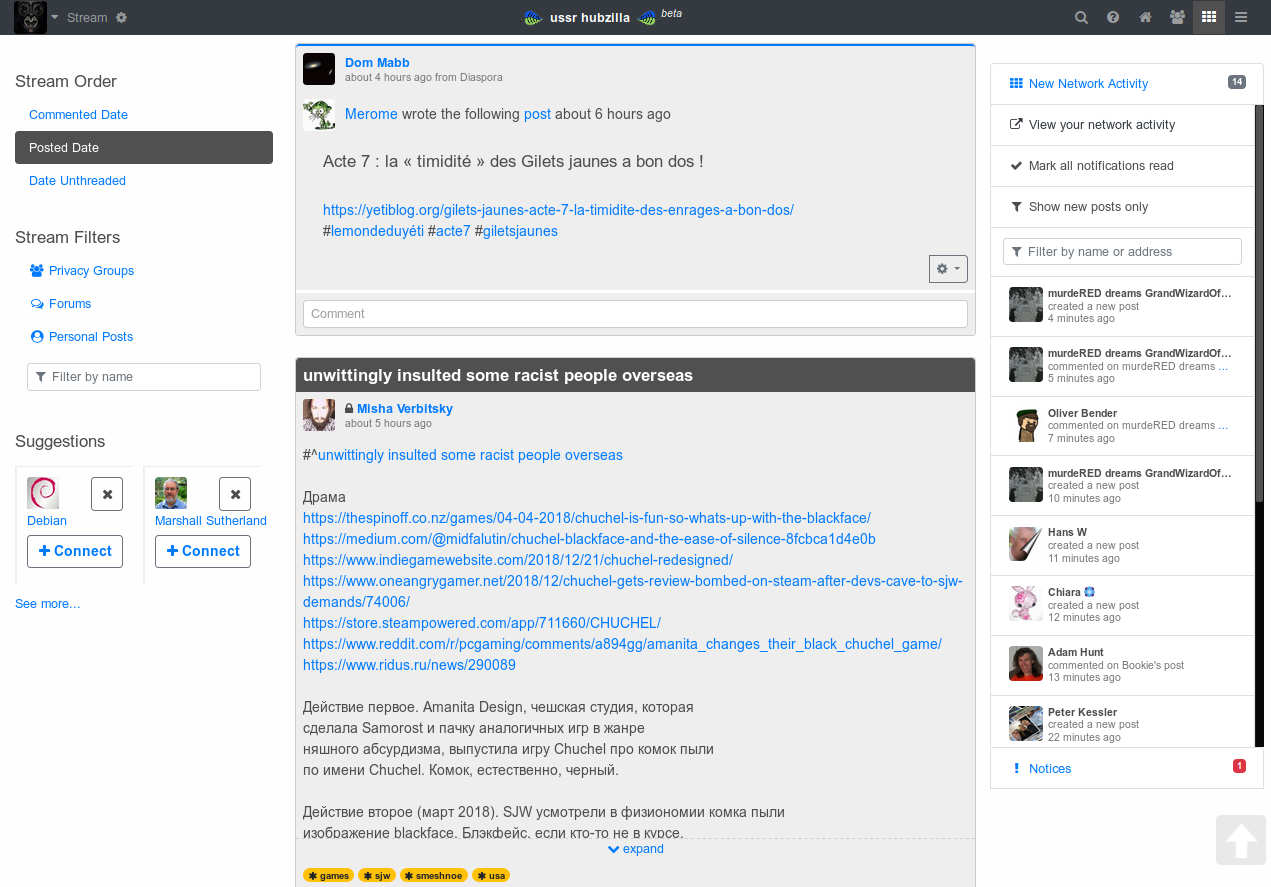1271x887 pixels.
Task: Click the yellow games tag badge
Action: pos(329,876)
